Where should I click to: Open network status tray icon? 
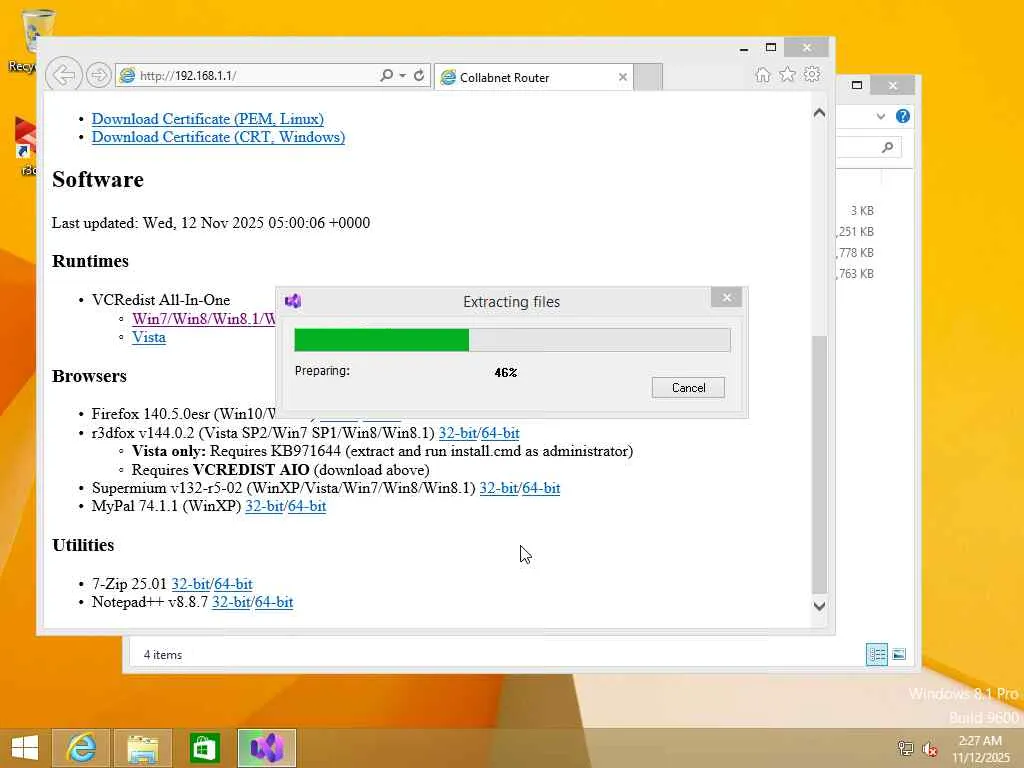(905, 748)
